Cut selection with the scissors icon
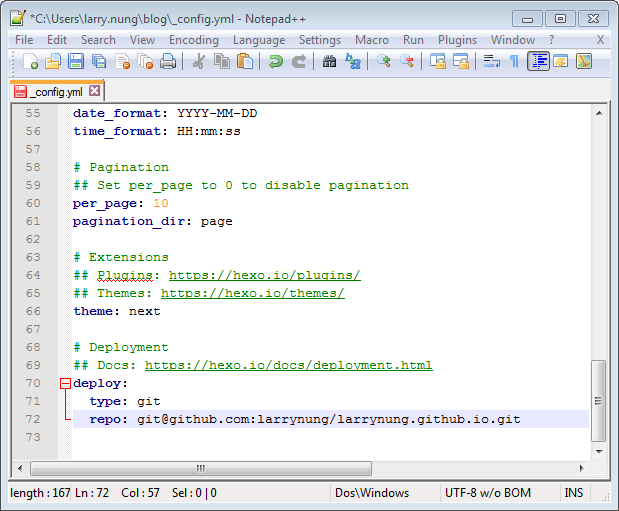The width and height of the screenshot is (619, 511). click(x=199, y=62)
